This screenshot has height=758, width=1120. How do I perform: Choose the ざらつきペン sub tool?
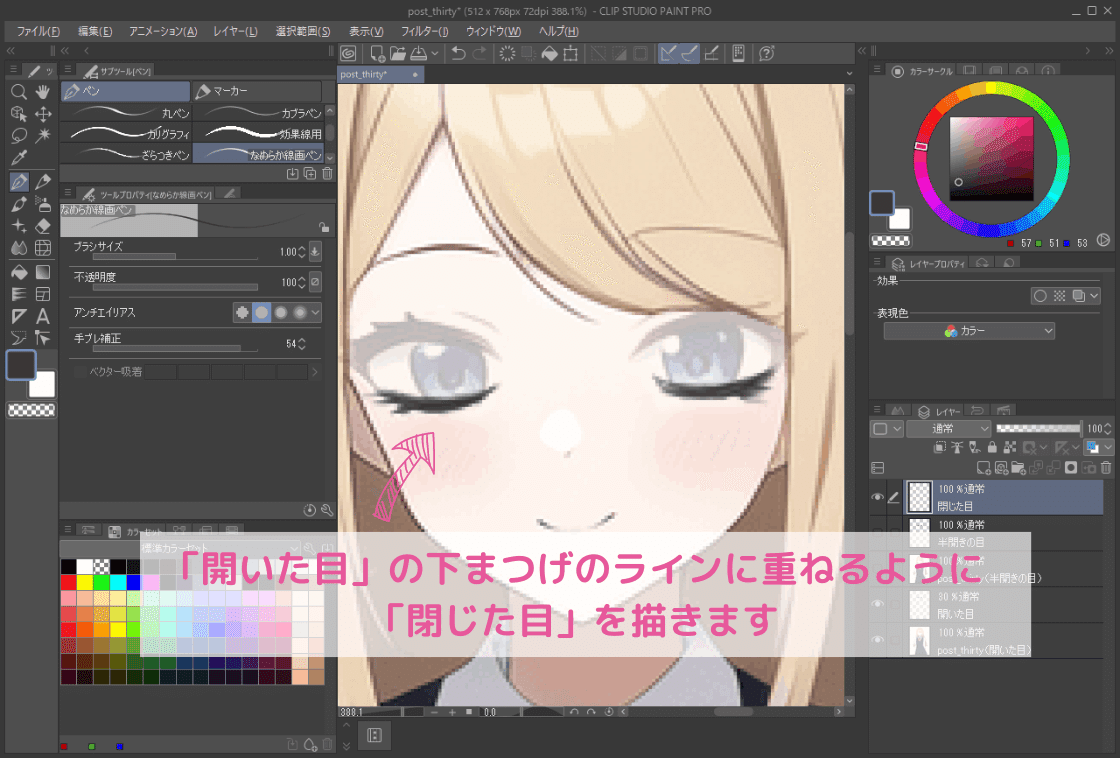[126, 154]
